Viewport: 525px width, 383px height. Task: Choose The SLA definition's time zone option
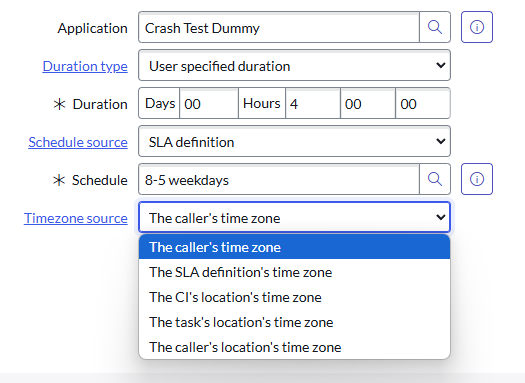pyautogui.click(x=294, y=272)
